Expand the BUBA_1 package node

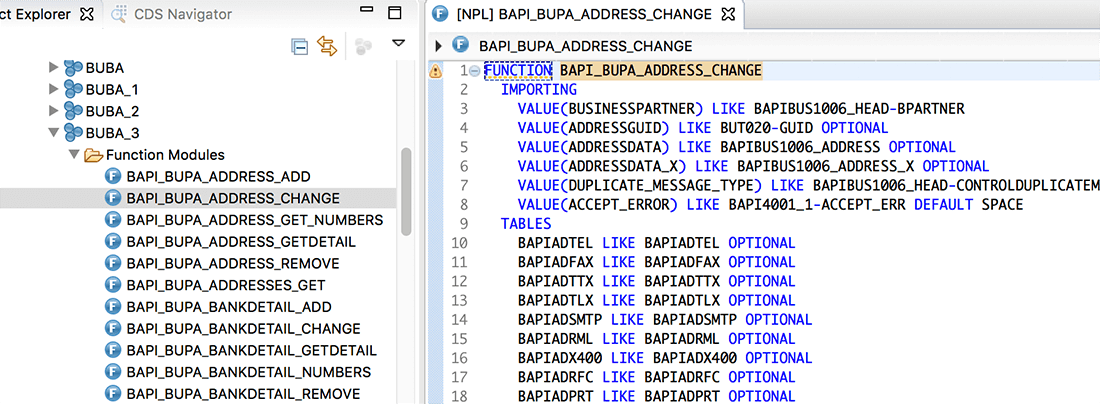point(54,90)
